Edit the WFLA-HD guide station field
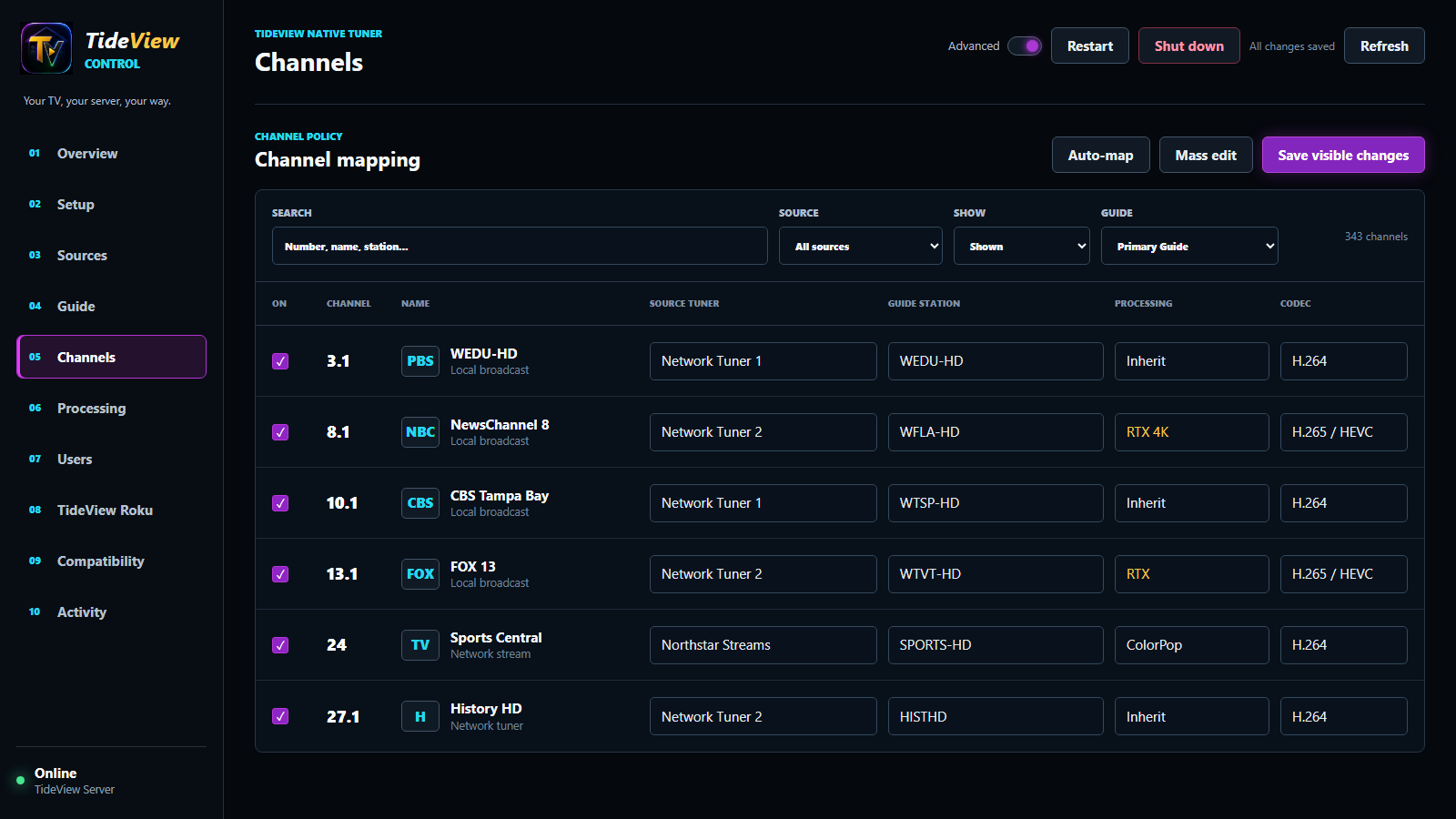Screen dimensions: 1456x819 tap(996, 432)
